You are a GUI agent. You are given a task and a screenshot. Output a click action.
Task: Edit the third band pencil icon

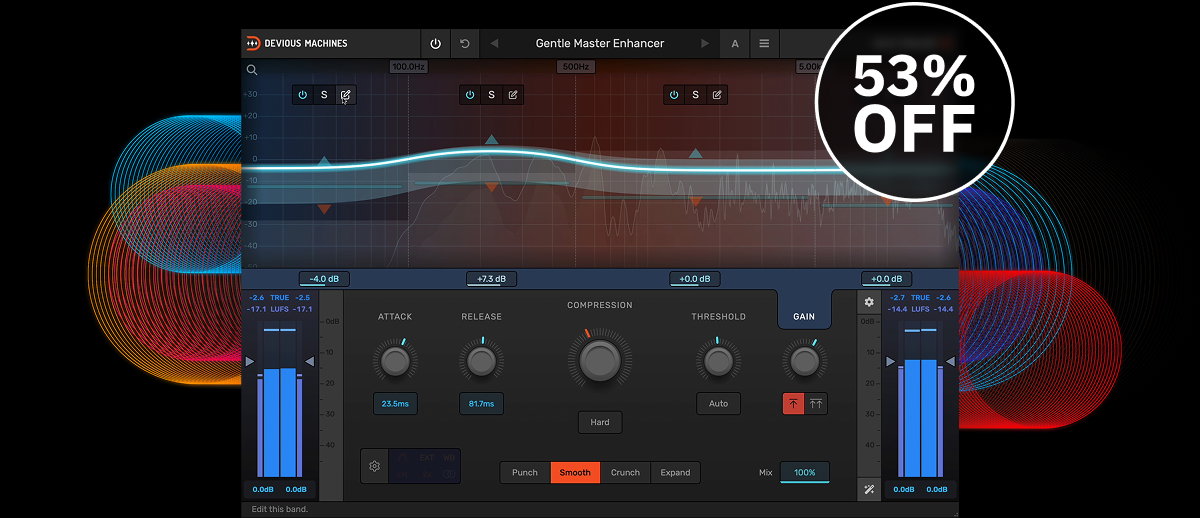click(717, 95)
